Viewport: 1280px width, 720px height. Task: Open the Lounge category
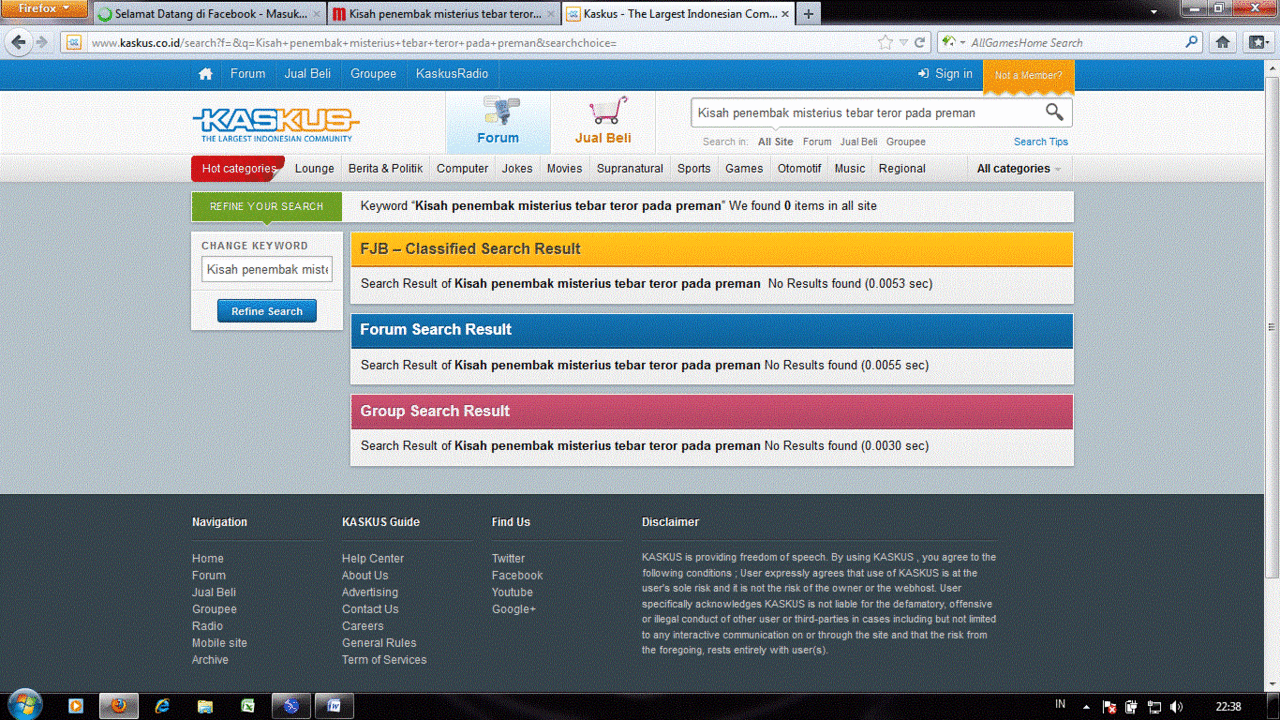click(x=314, y=168)
